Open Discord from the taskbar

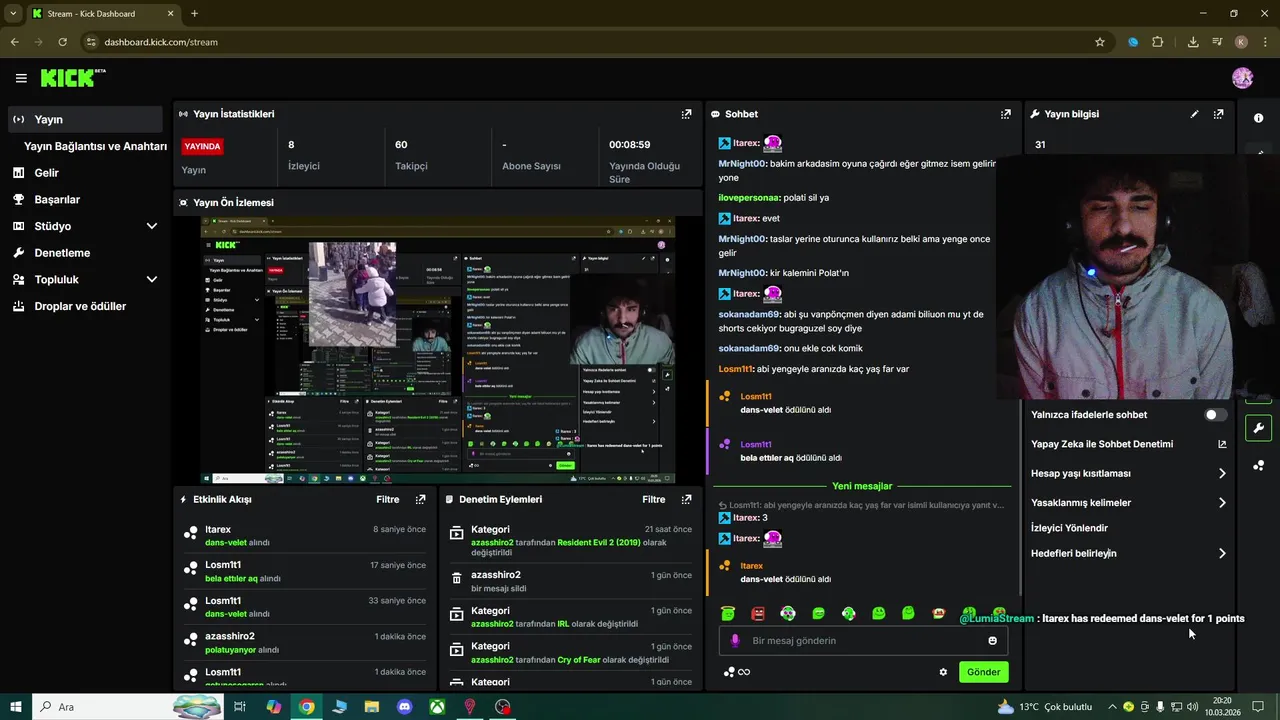405,707
